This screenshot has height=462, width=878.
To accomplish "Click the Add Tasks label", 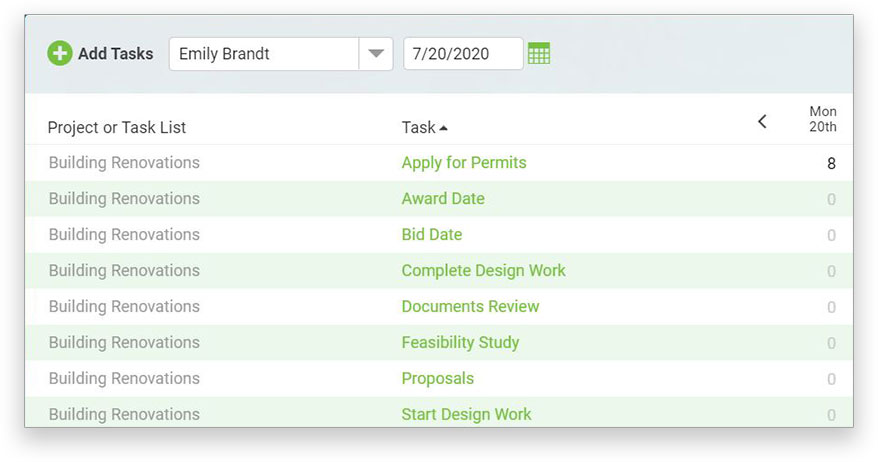I will (115, 54).
